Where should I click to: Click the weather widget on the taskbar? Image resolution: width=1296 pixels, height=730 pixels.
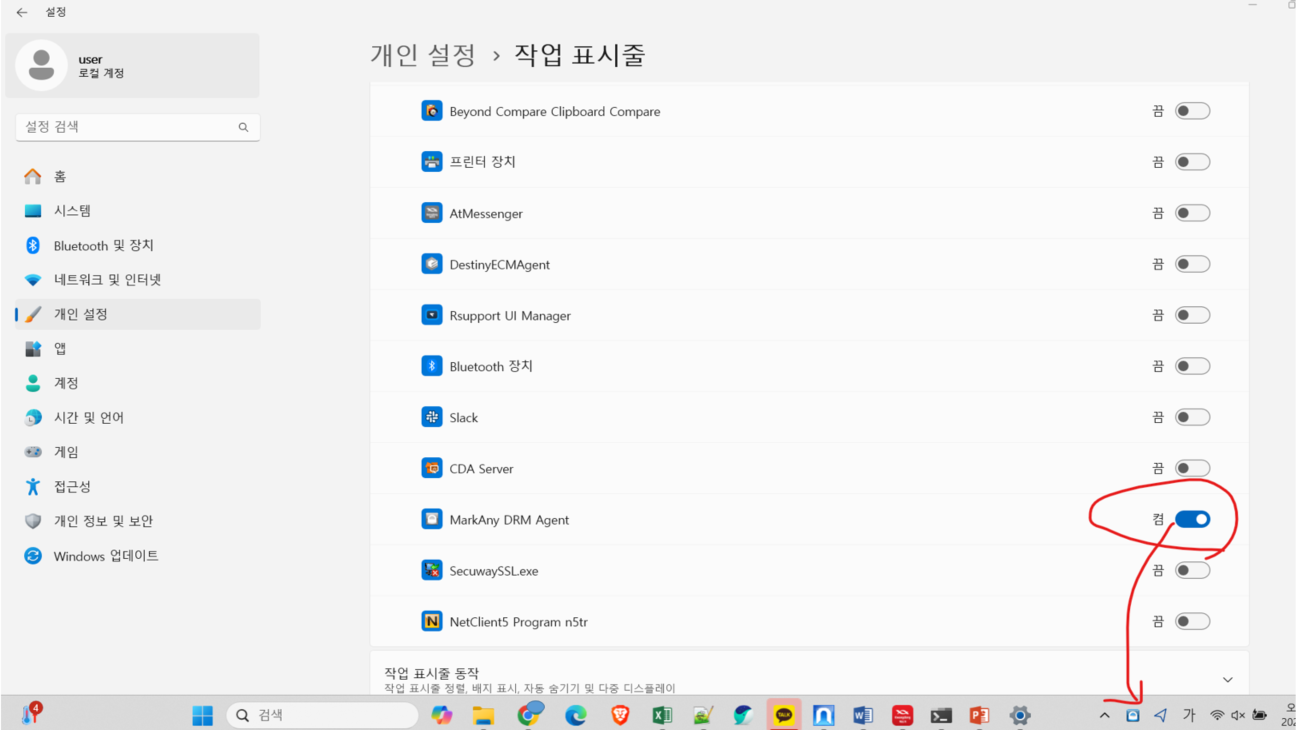pyautogui.click(x=31, y=713)
